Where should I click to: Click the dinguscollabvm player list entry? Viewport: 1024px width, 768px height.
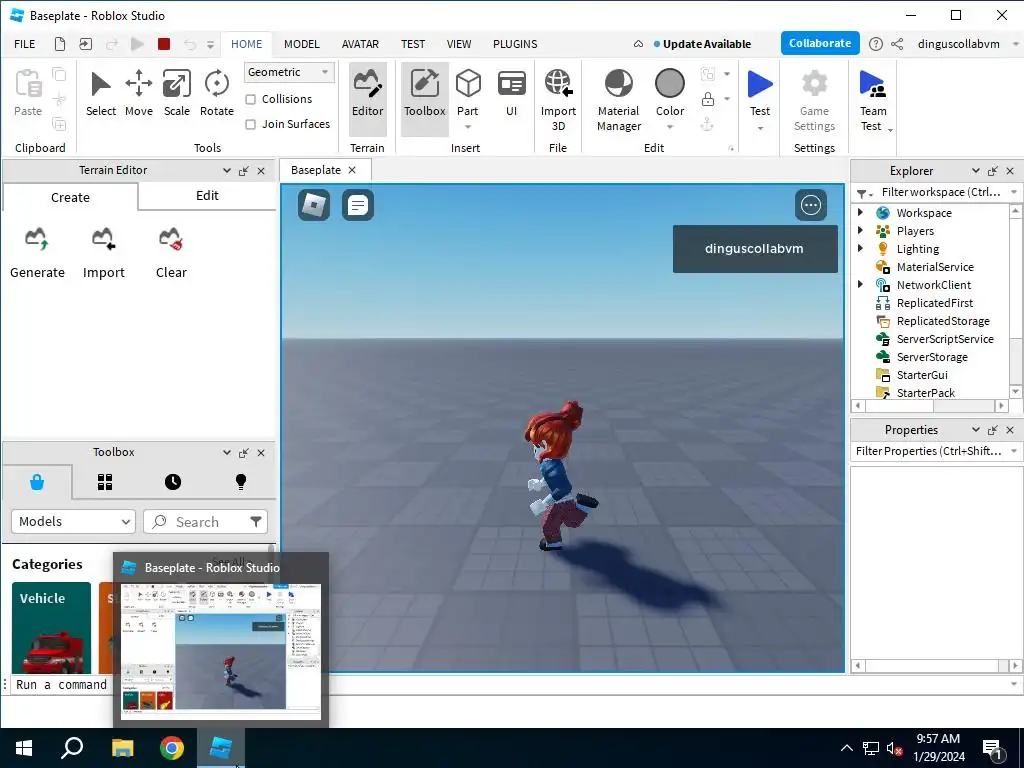(x=755, y=249)
